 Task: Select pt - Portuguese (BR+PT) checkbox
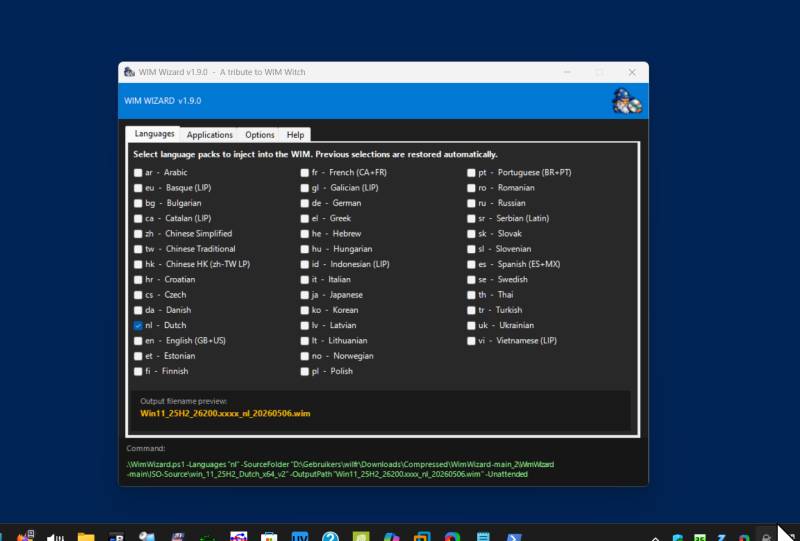[471, 173]
